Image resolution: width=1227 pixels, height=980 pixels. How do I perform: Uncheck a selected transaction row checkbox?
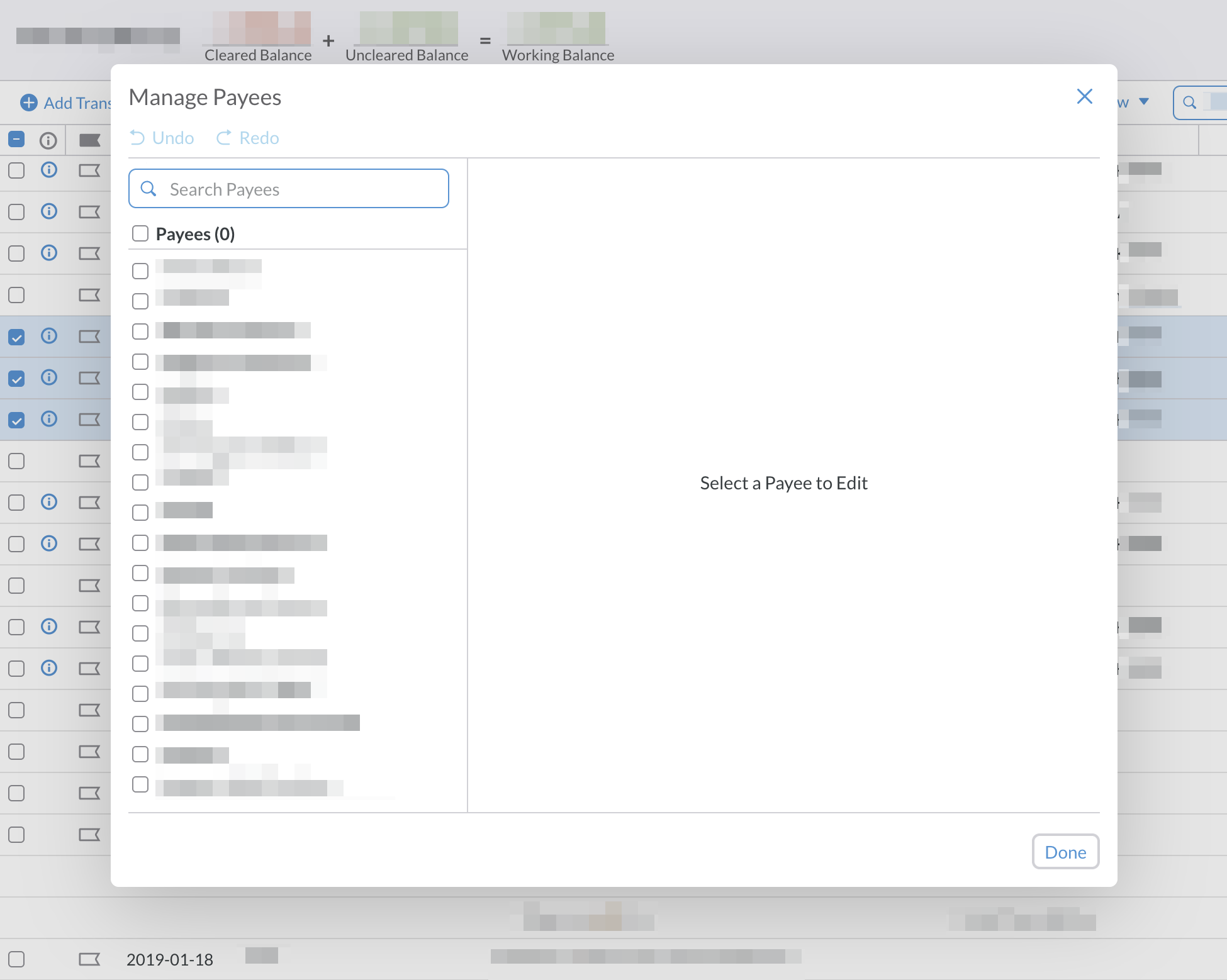click(16, 336)
